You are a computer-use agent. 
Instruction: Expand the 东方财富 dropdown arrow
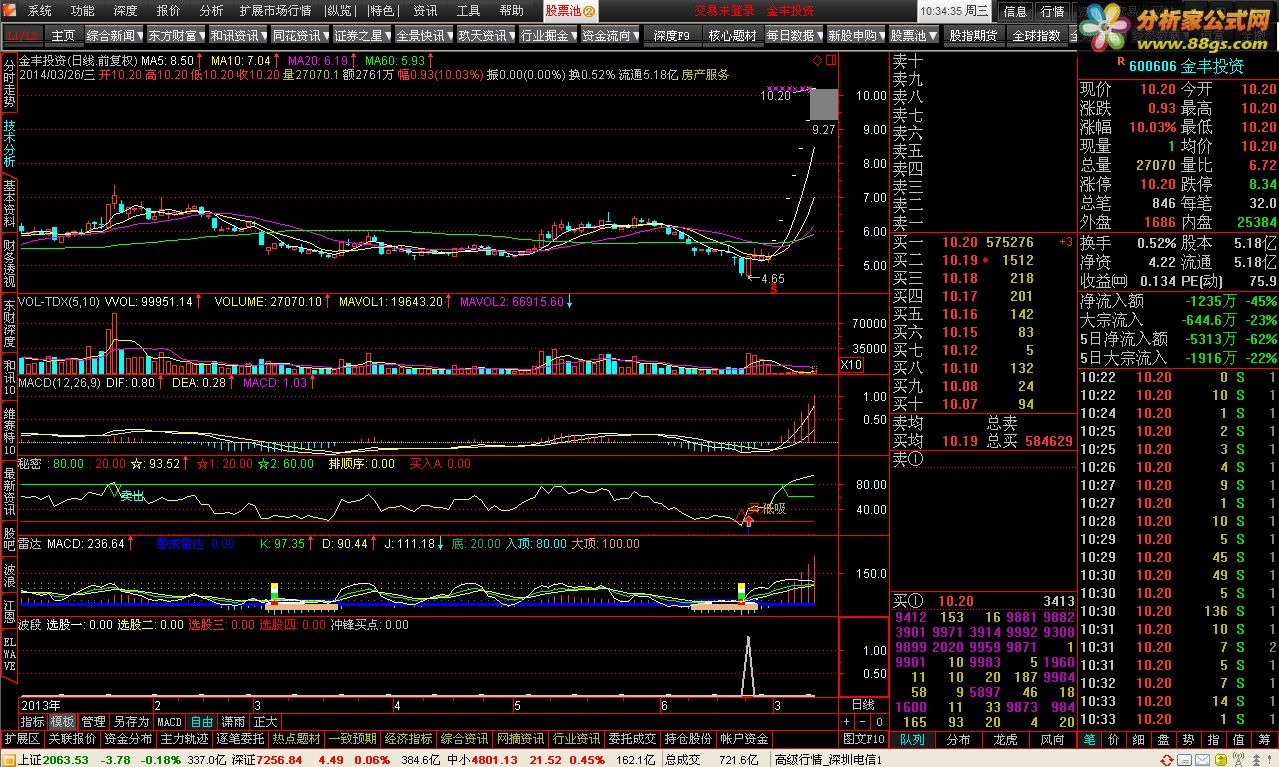203,35
